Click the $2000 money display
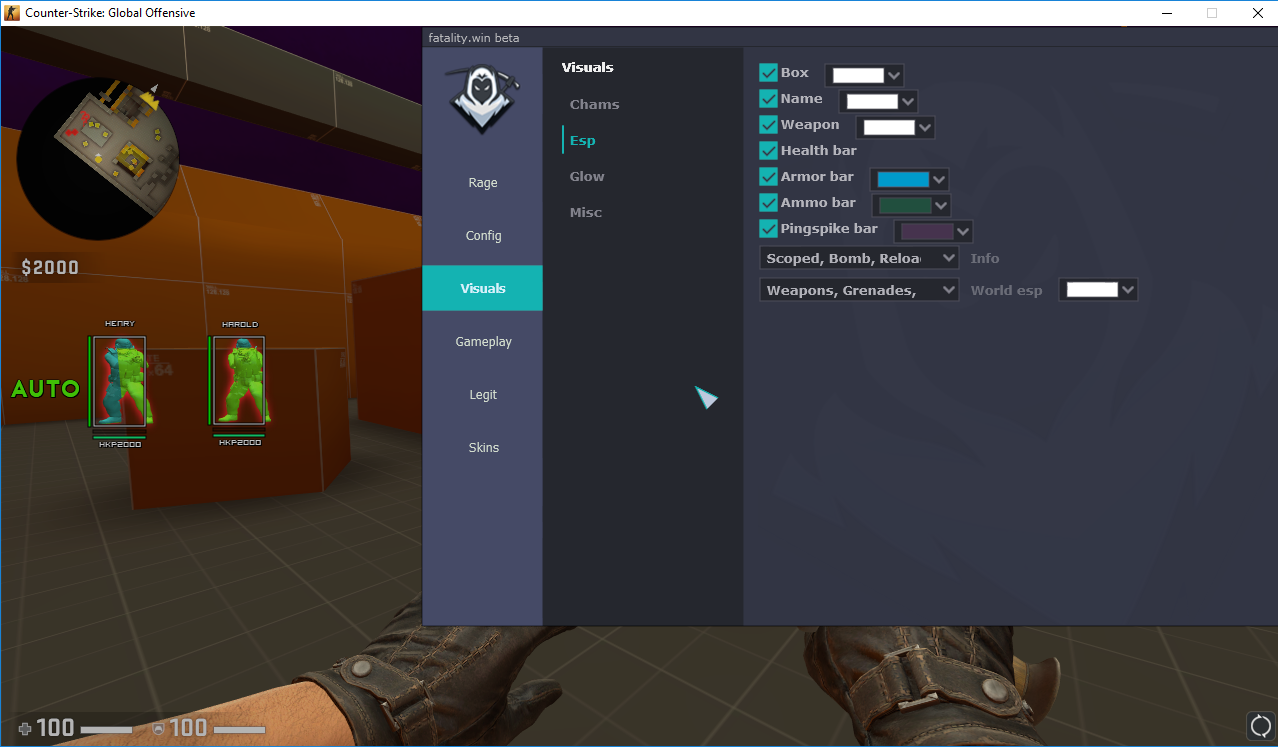1278x747 pixels. (x=50, y=267)
